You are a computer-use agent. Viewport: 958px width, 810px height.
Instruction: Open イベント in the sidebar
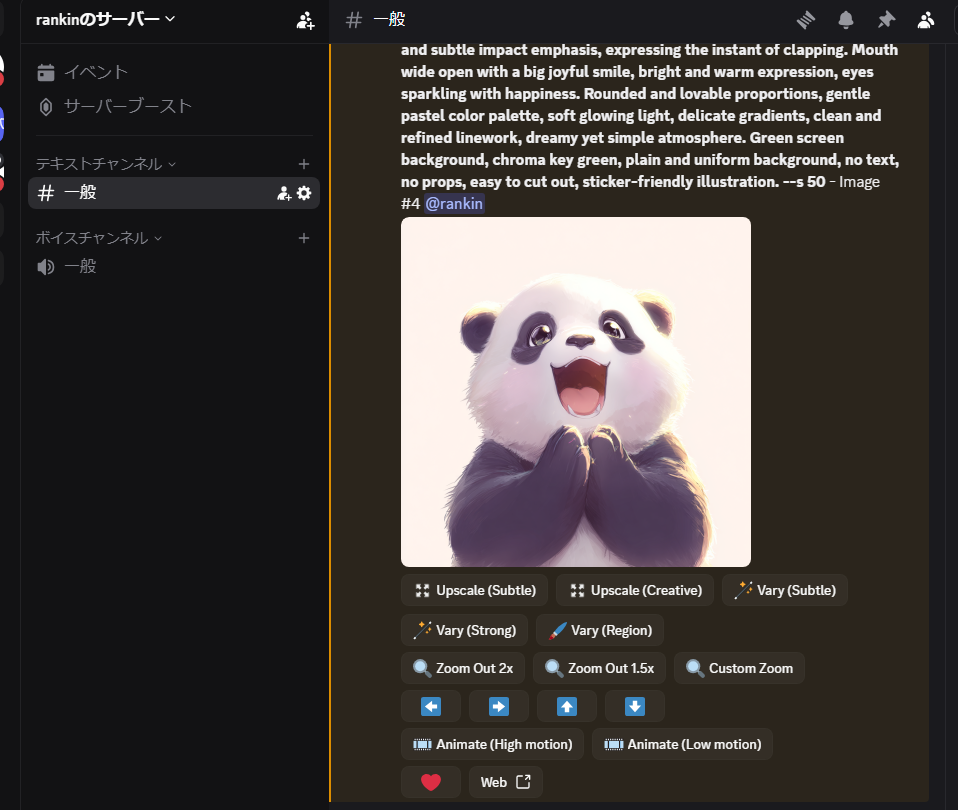tap(96, 72)
